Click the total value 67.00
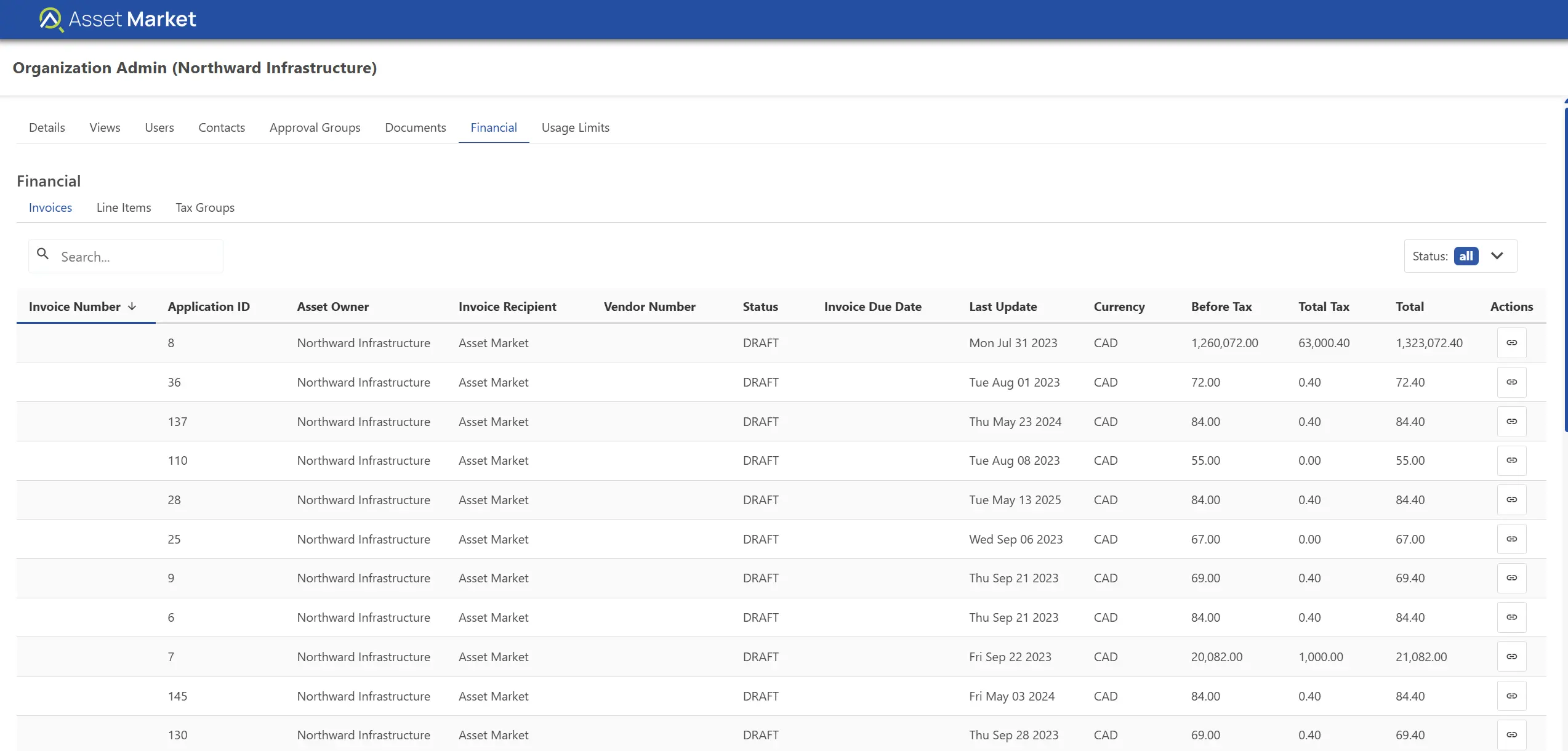The width and height of the screenshot is (1568, 751). [1410, 539]
